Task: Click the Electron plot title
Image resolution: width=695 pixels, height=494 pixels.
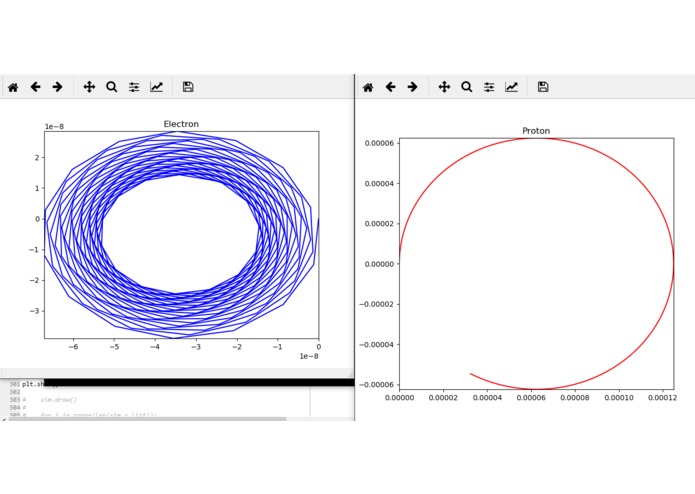Action: [x=181, y=124]
